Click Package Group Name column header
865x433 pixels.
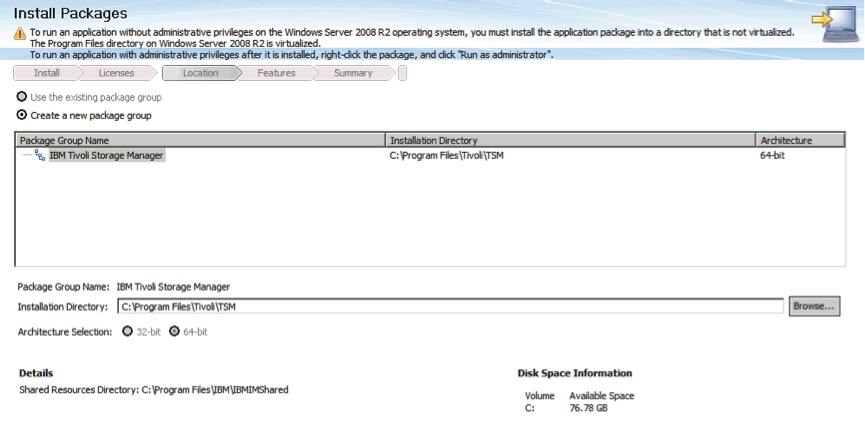coord(201,140)
